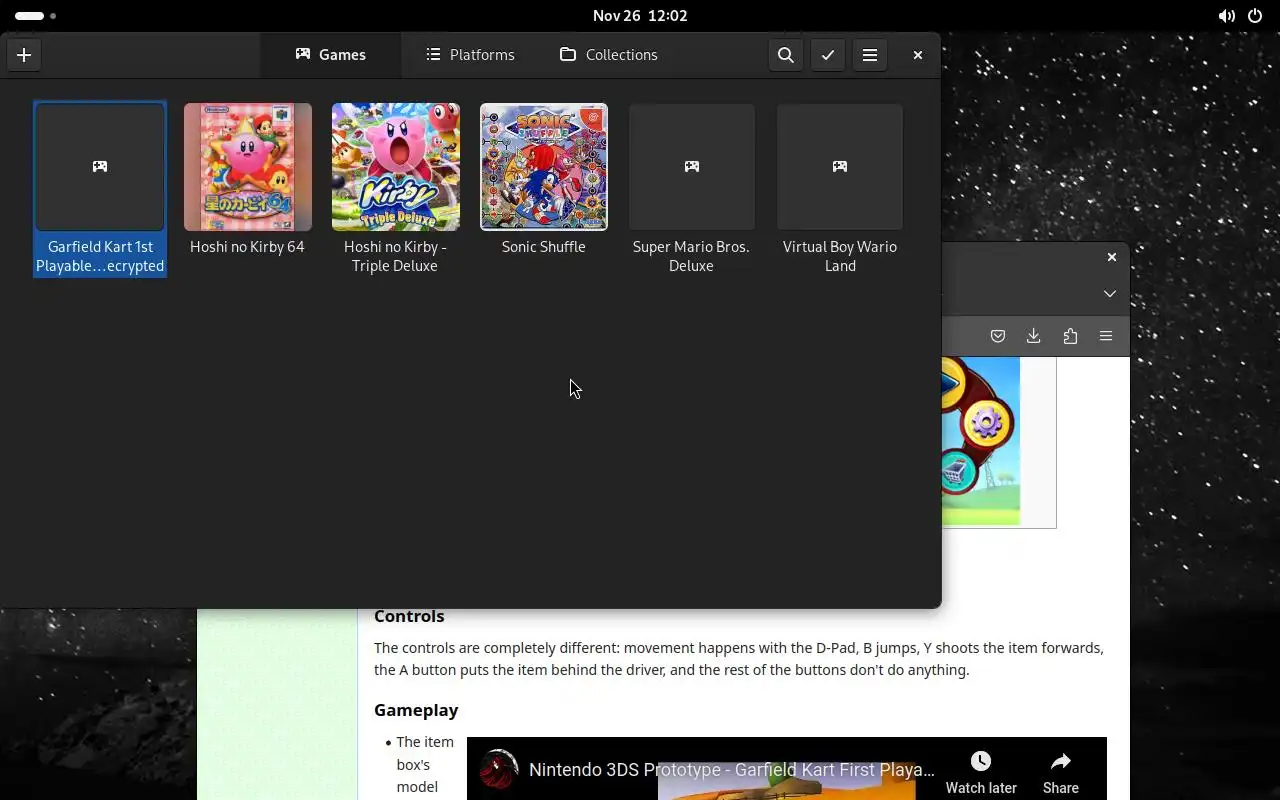The height and width of the screenshot is (800, 1280).
Task: Click the "Controls" heading in browser
Action: point(409,616)
